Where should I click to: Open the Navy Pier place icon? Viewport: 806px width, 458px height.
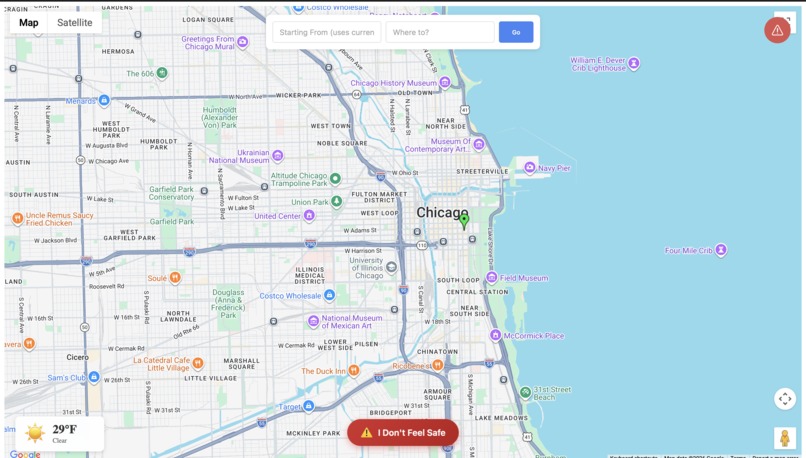coord(529,167)
